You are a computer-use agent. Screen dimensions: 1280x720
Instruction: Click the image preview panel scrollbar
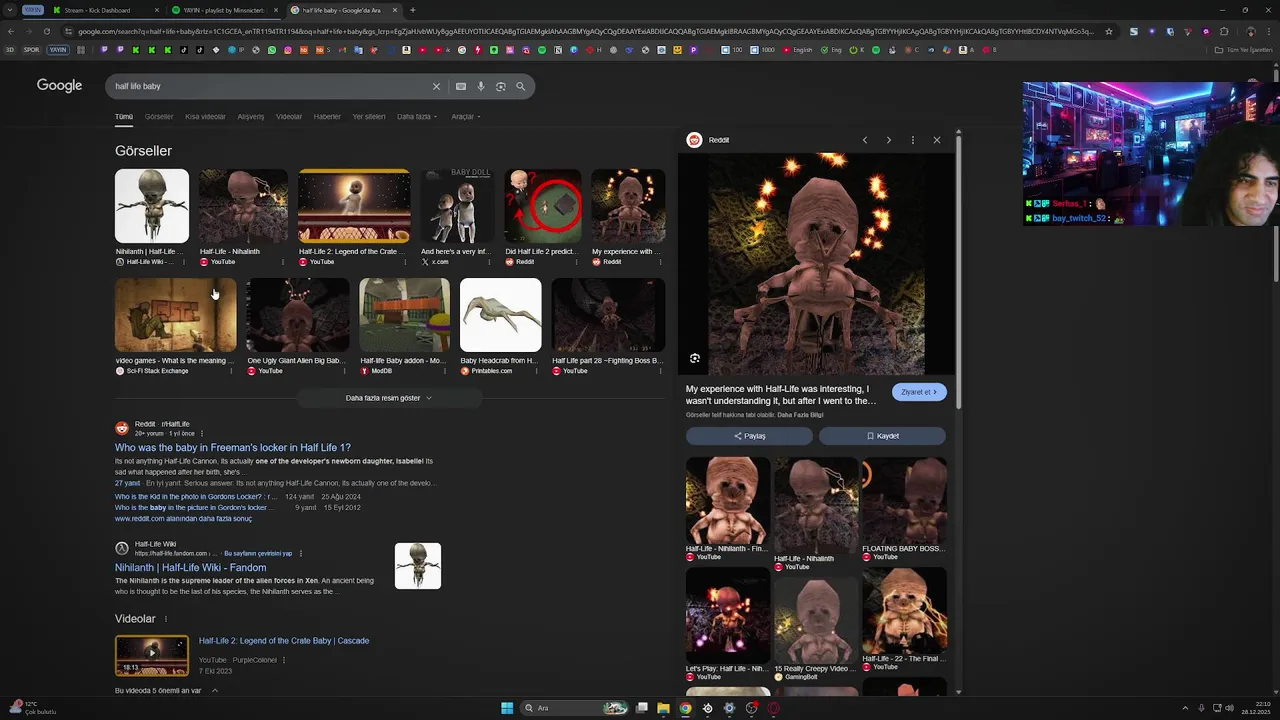click(x=958, y=270)
